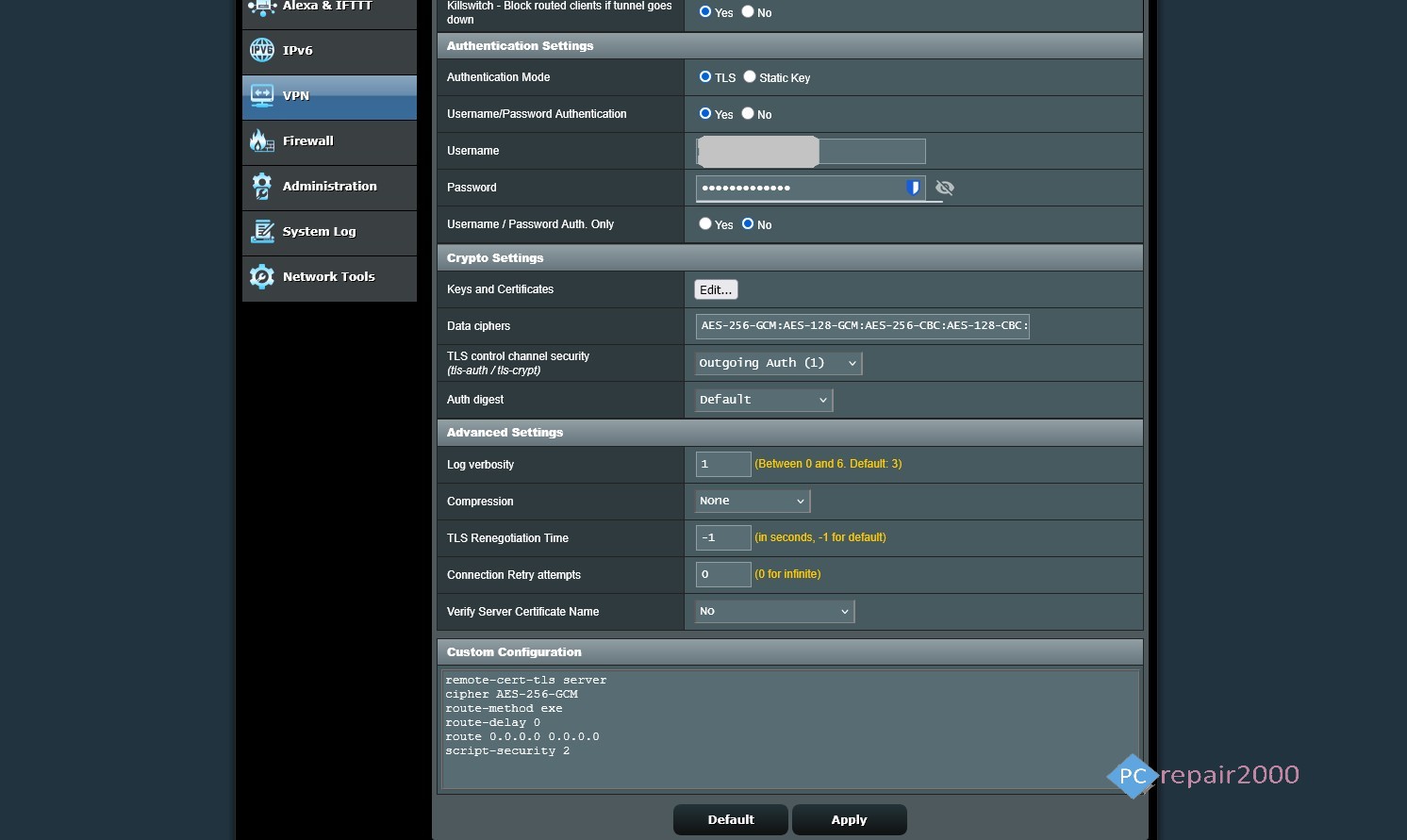Select Yes for Killswitch option
Viewport: 1407px width, 840px height.
coord(705,12)
